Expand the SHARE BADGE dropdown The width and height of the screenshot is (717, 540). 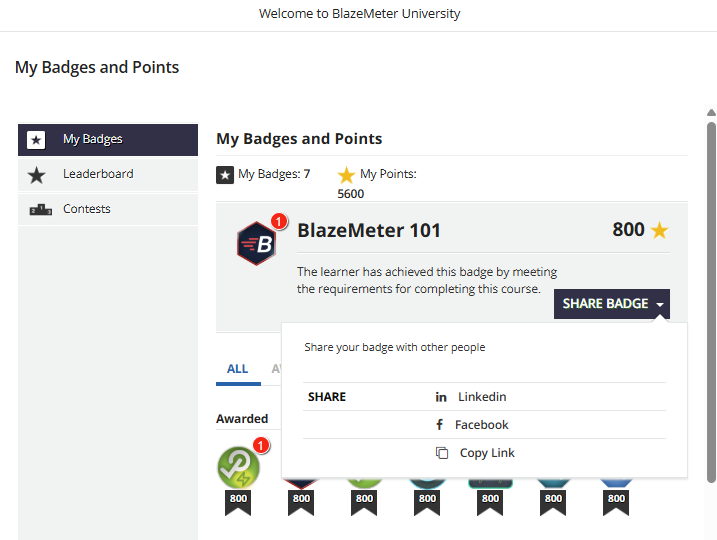[x=612, y=304]
